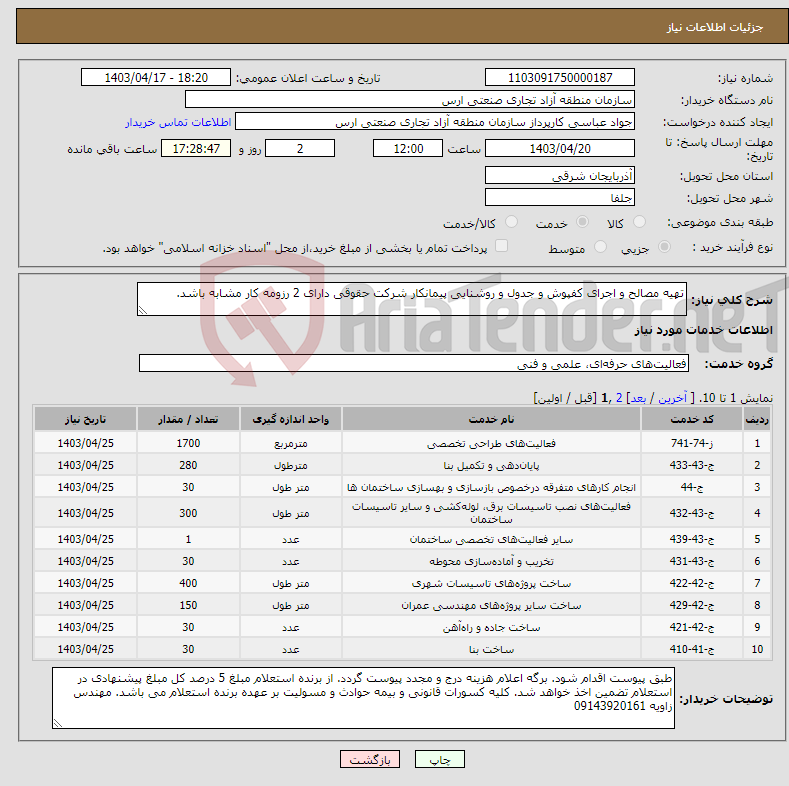Click quantity value 400

point(188,583)
